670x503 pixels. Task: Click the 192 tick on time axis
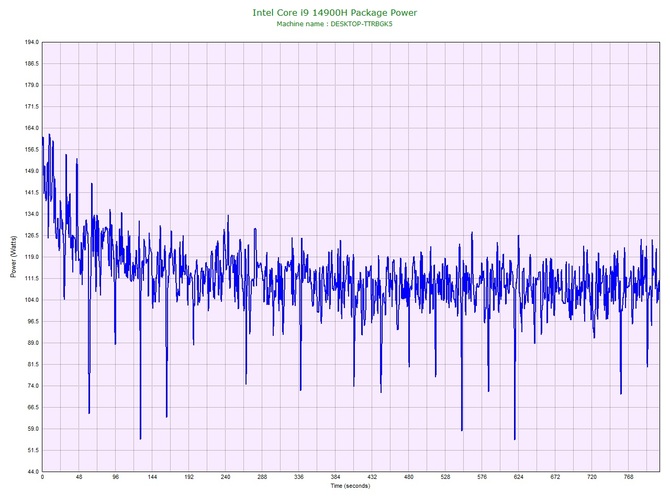[189, 477]
